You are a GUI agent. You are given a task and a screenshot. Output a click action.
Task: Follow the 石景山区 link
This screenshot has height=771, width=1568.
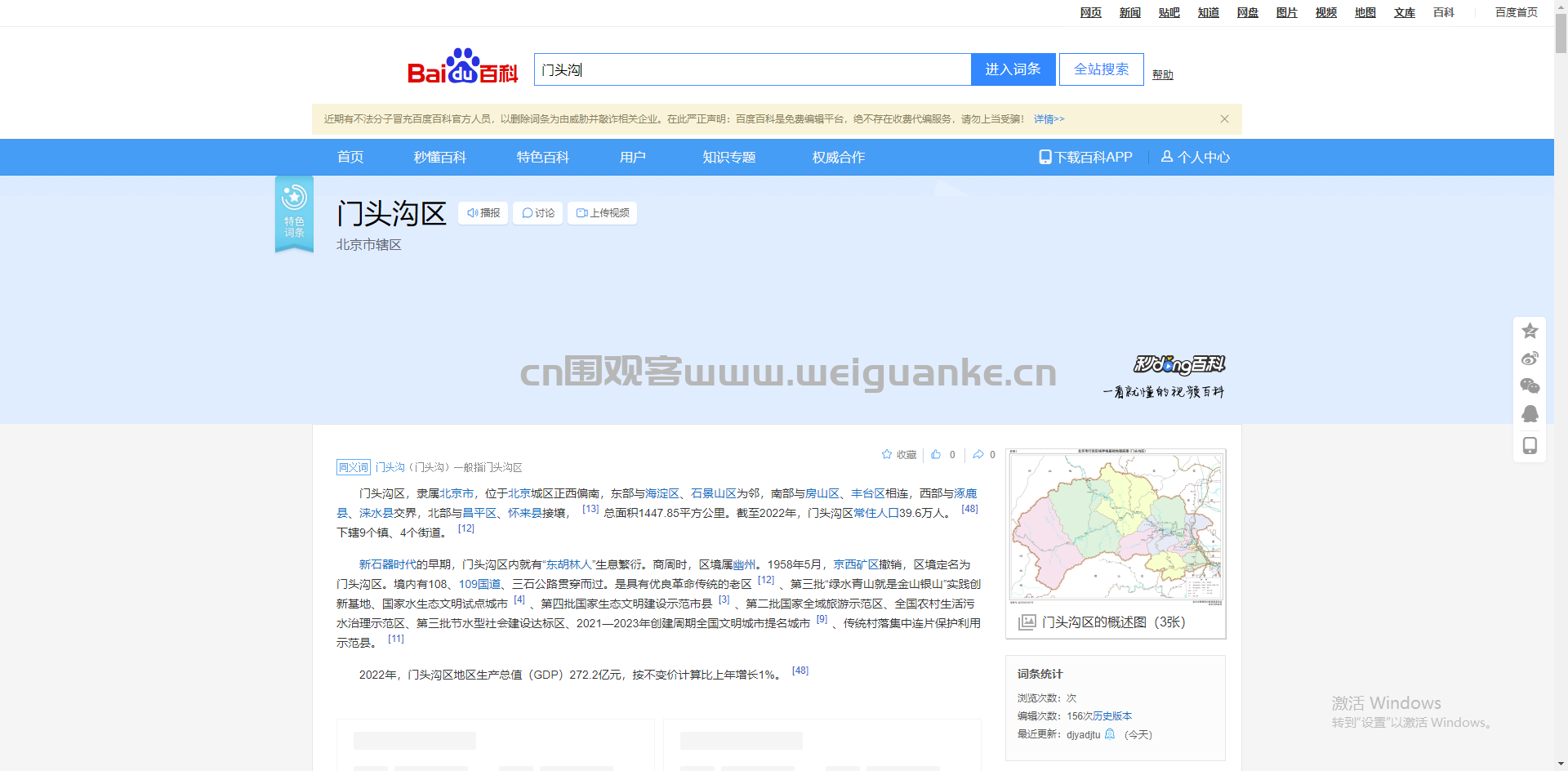pyautogui.click(x=714, y=493)
